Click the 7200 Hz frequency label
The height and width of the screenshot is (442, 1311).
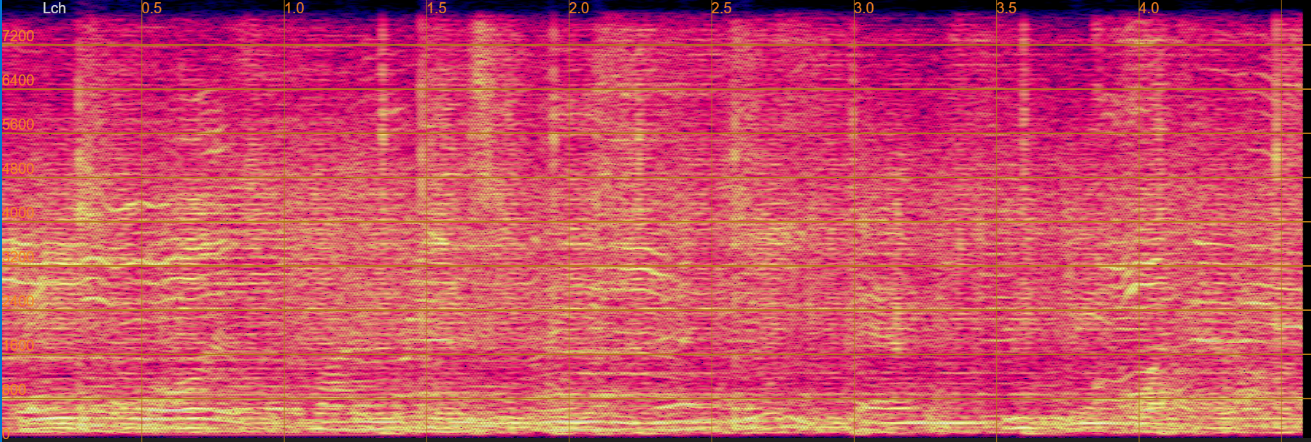click(x=19, y=36)
